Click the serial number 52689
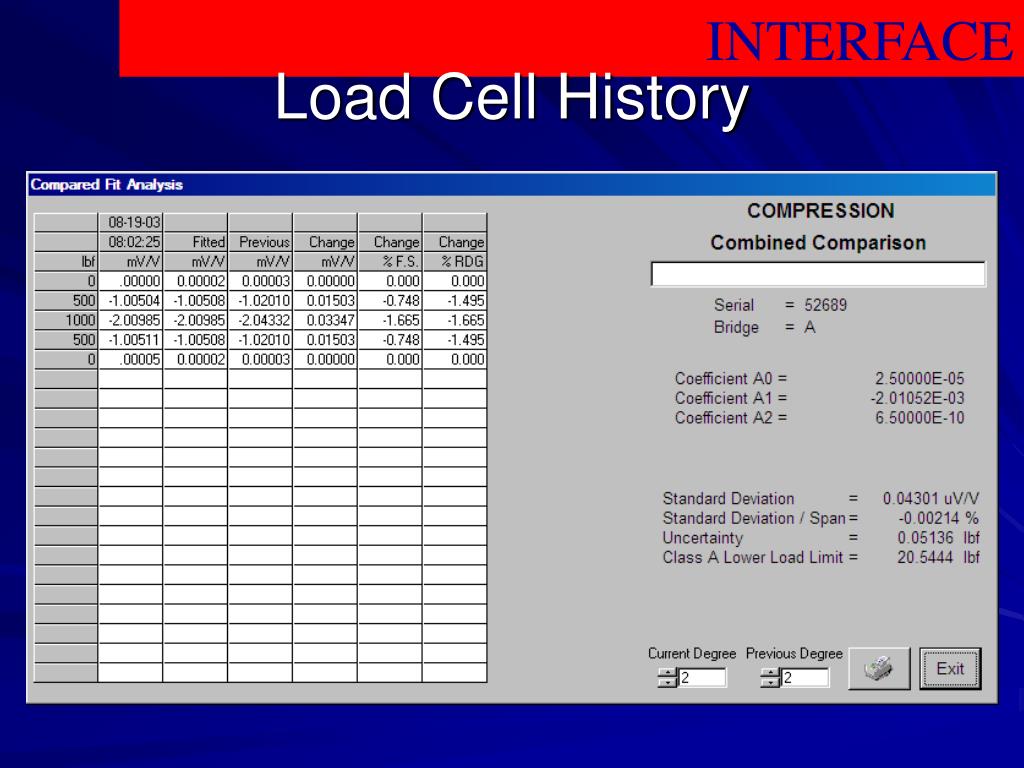This screenshot has height=768, width=1024. (825, 305)
